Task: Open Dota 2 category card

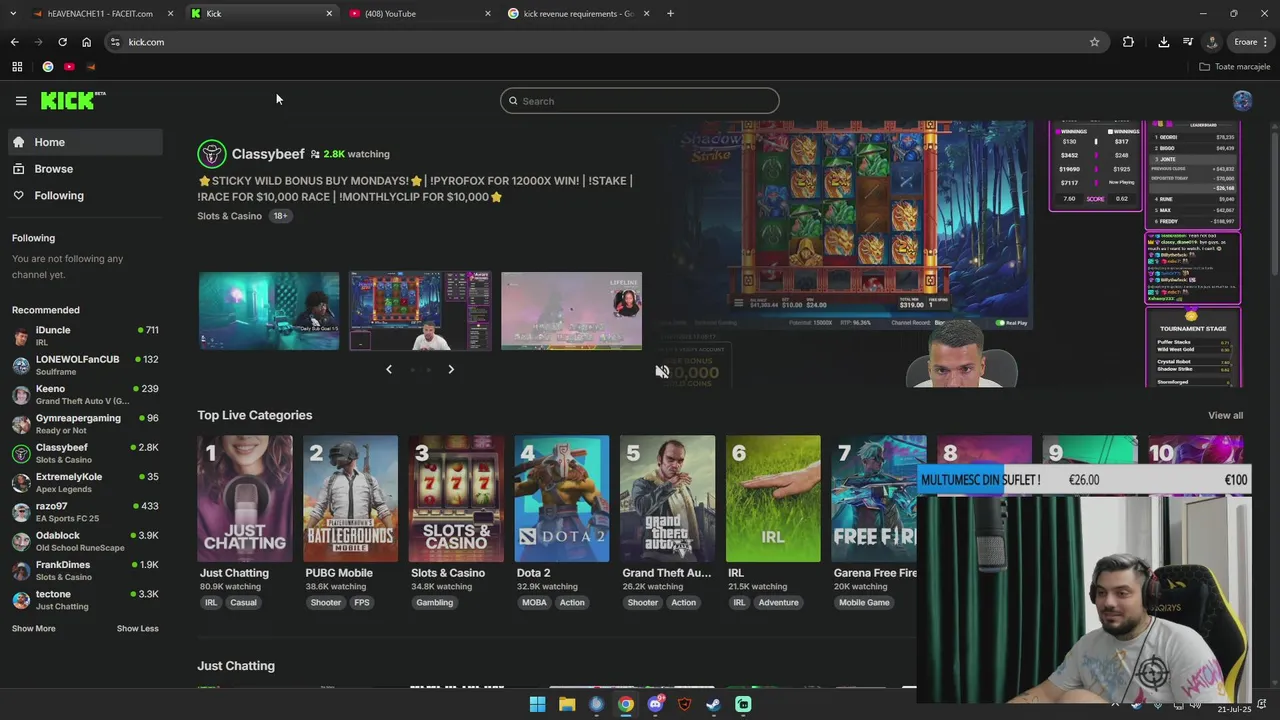Action: pos(562,499)
